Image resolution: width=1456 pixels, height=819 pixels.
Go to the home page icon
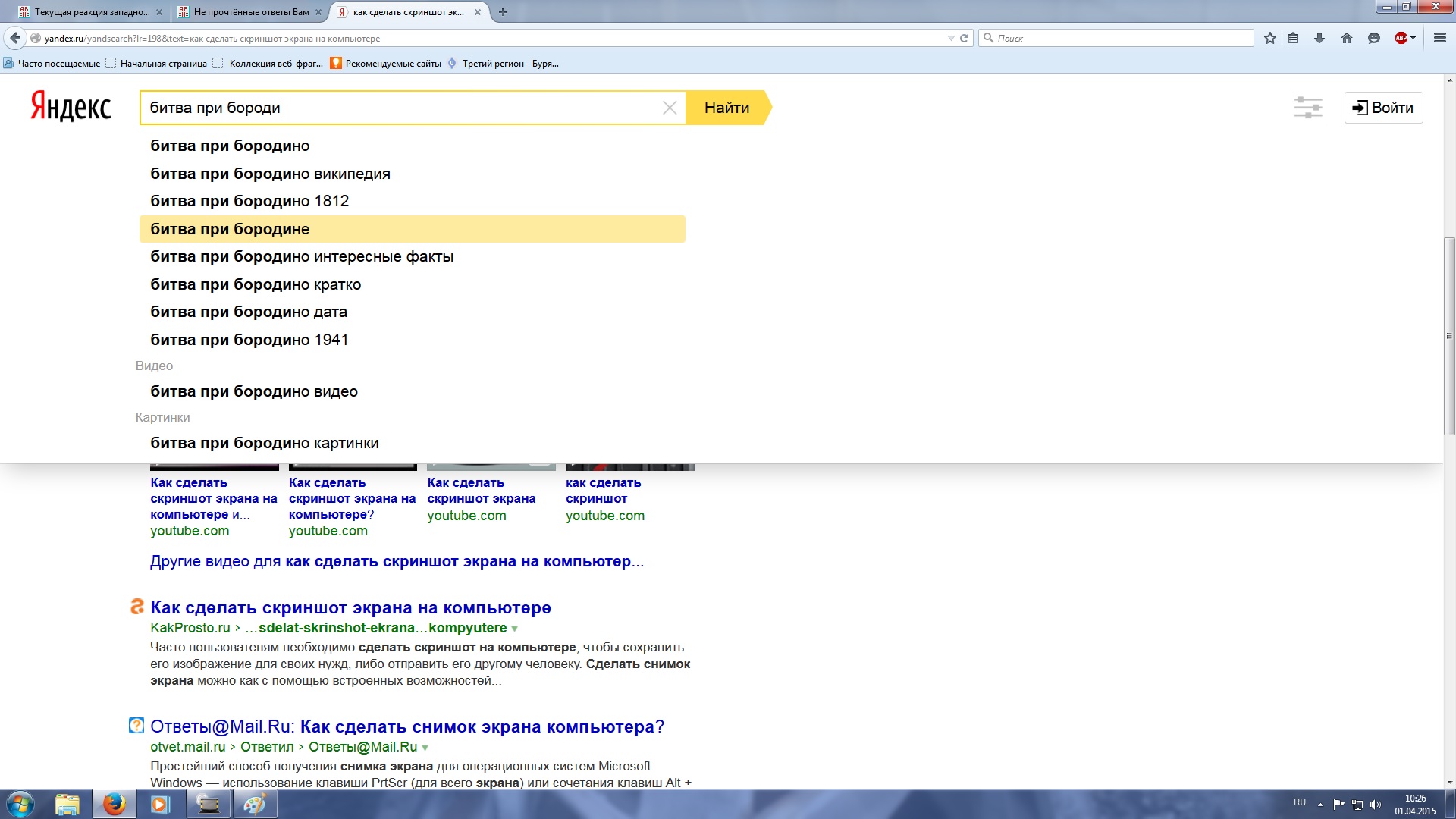1347,38
